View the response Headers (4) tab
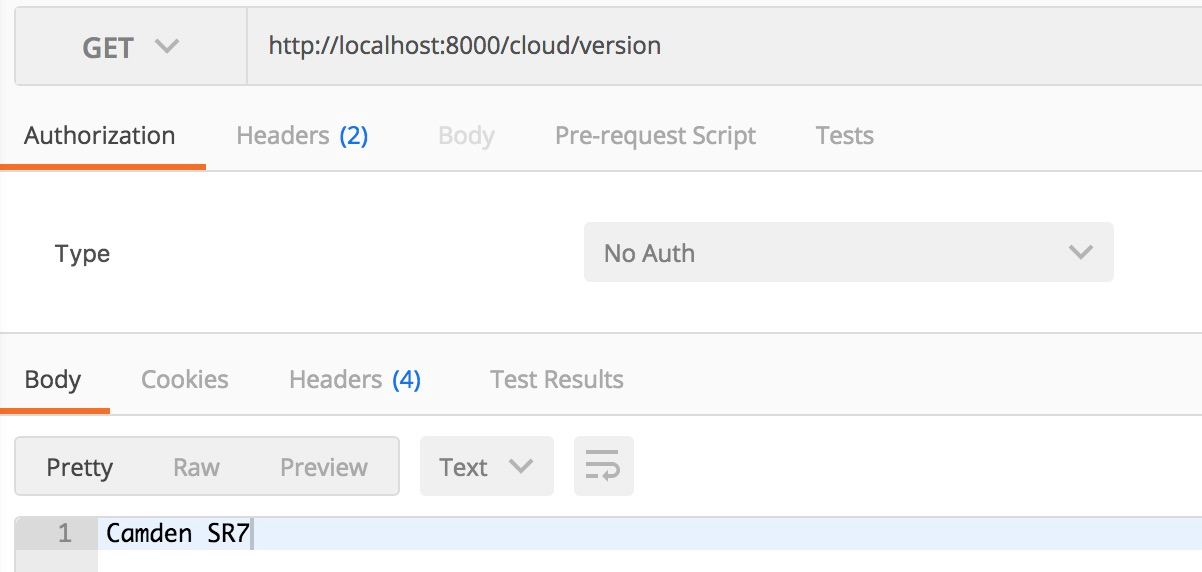The width and height of the screenshot is (1202, 572). 355,380
